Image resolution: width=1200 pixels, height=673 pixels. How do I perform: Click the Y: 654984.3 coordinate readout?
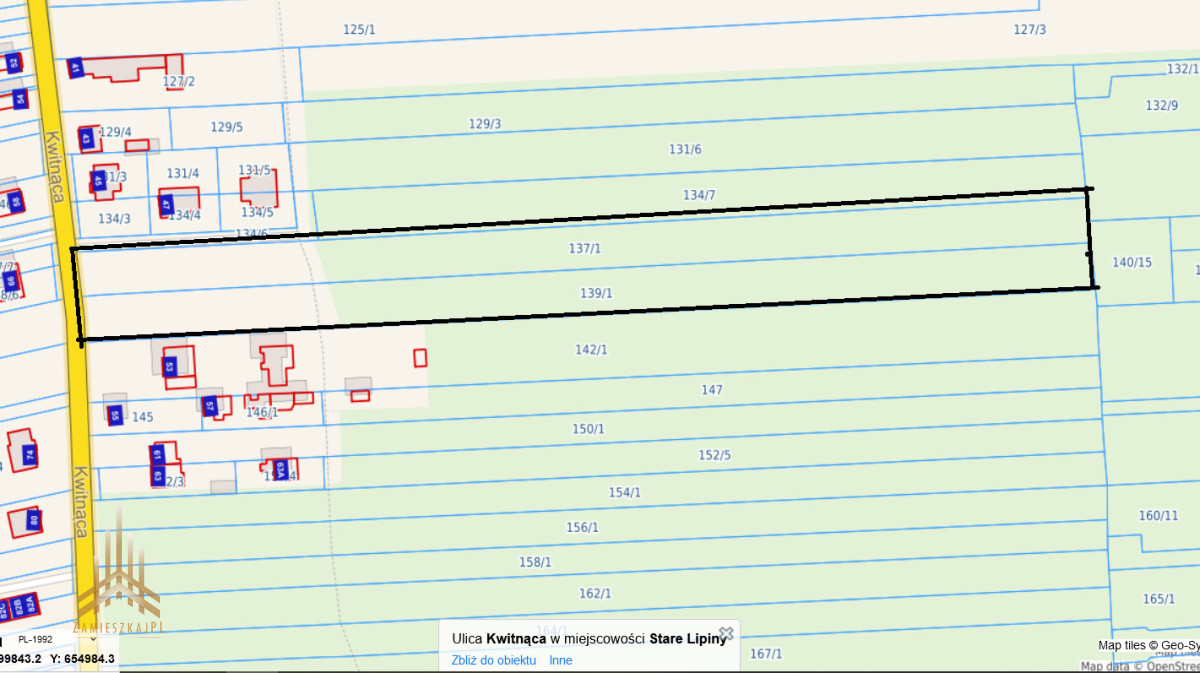(x=83, y=659)
